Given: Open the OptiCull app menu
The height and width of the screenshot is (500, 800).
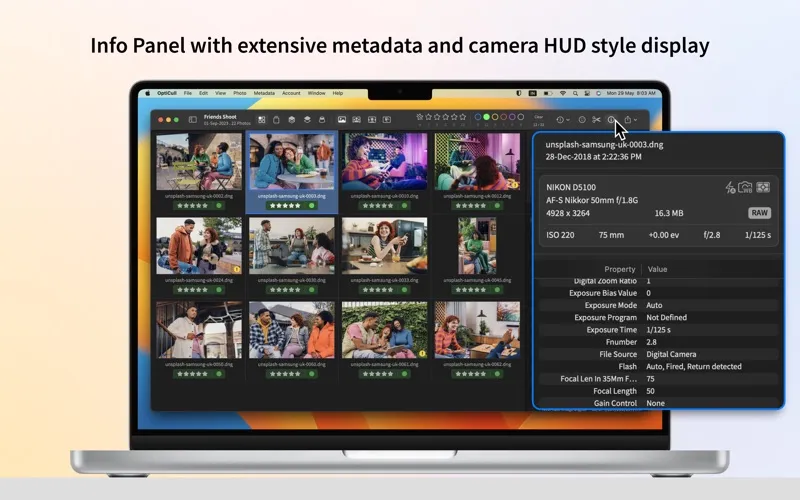Looking at the screenshot, I should [167, 93].
